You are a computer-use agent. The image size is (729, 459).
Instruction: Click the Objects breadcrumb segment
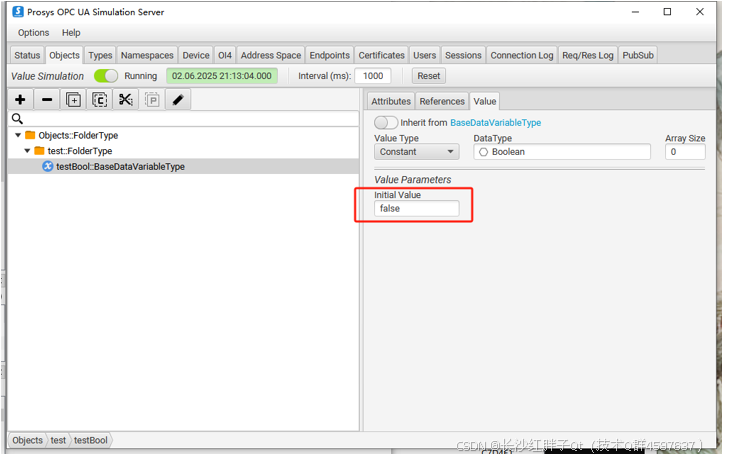(x=27, y=440)
